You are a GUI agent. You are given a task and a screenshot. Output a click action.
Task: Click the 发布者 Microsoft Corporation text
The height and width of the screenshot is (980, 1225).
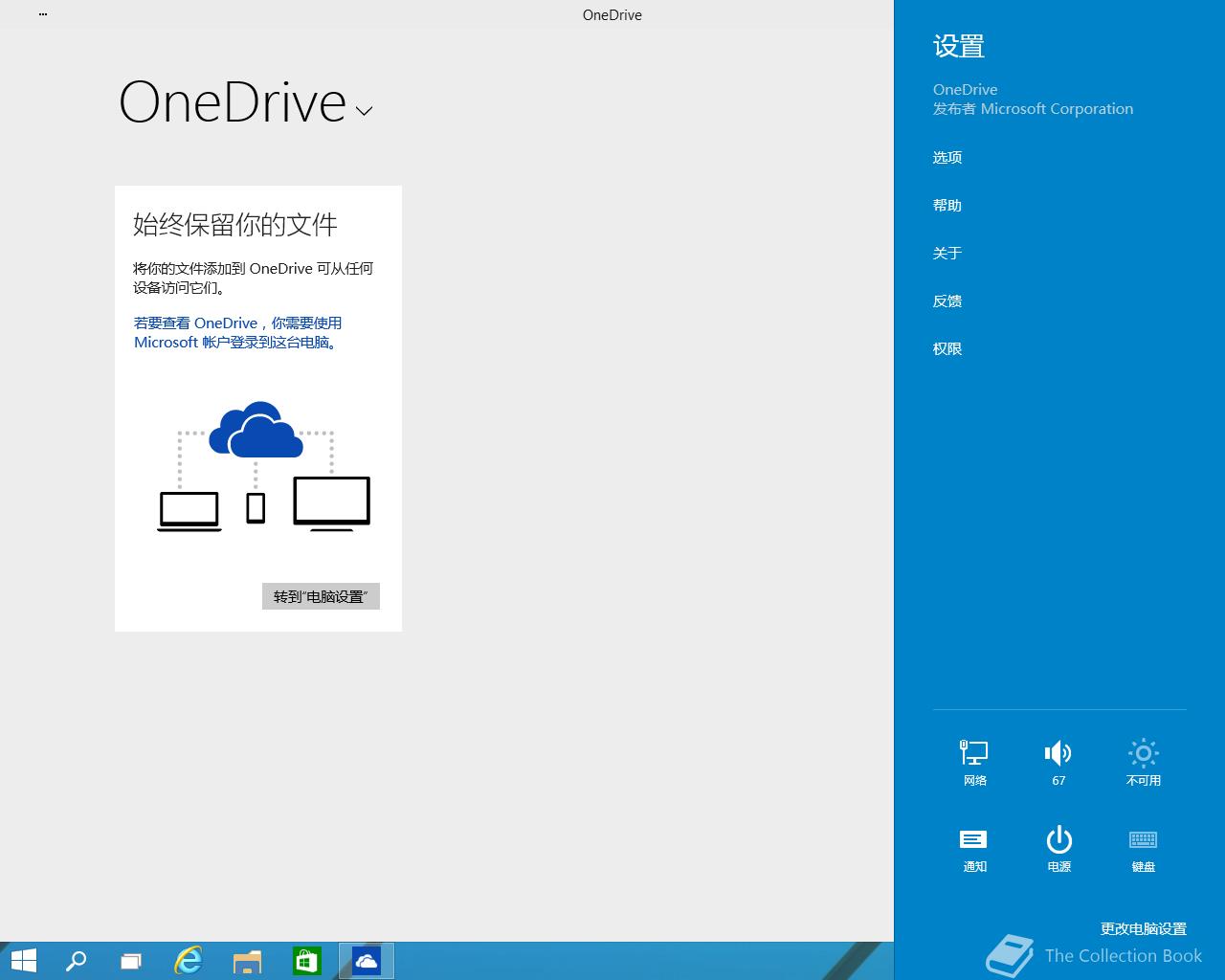coord(1033,109)
